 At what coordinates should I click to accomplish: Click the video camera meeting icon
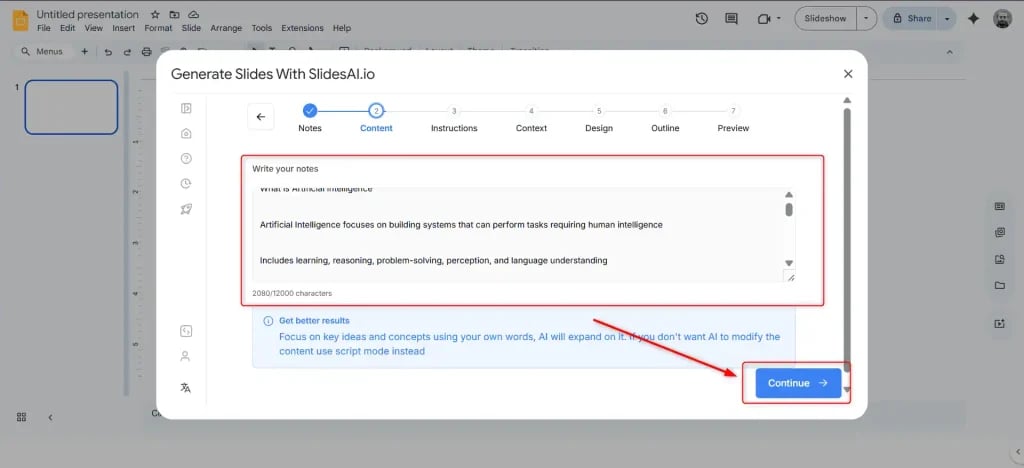pos(763,19)
